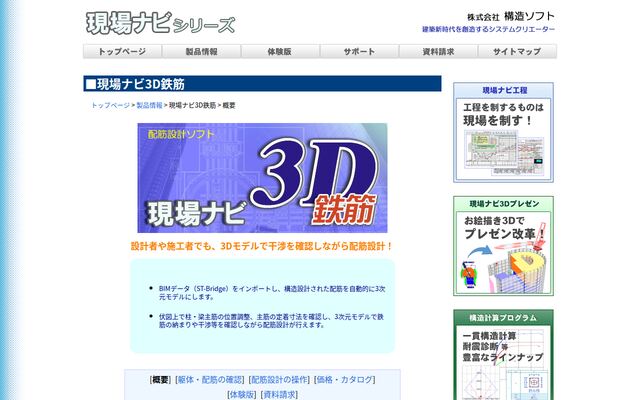
Task: Click the 概要 current section label
Action: pyautogui.click(x=160, y=380)
